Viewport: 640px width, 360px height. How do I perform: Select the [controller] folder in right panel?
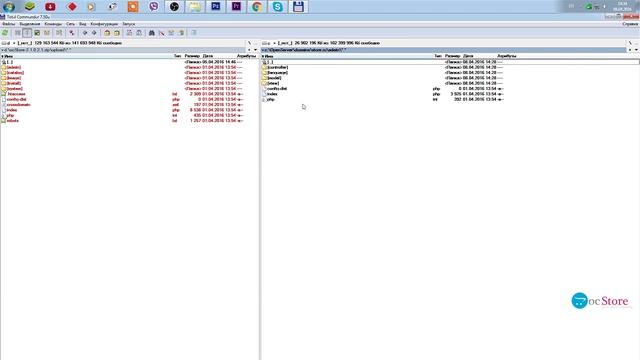(278, 67)
